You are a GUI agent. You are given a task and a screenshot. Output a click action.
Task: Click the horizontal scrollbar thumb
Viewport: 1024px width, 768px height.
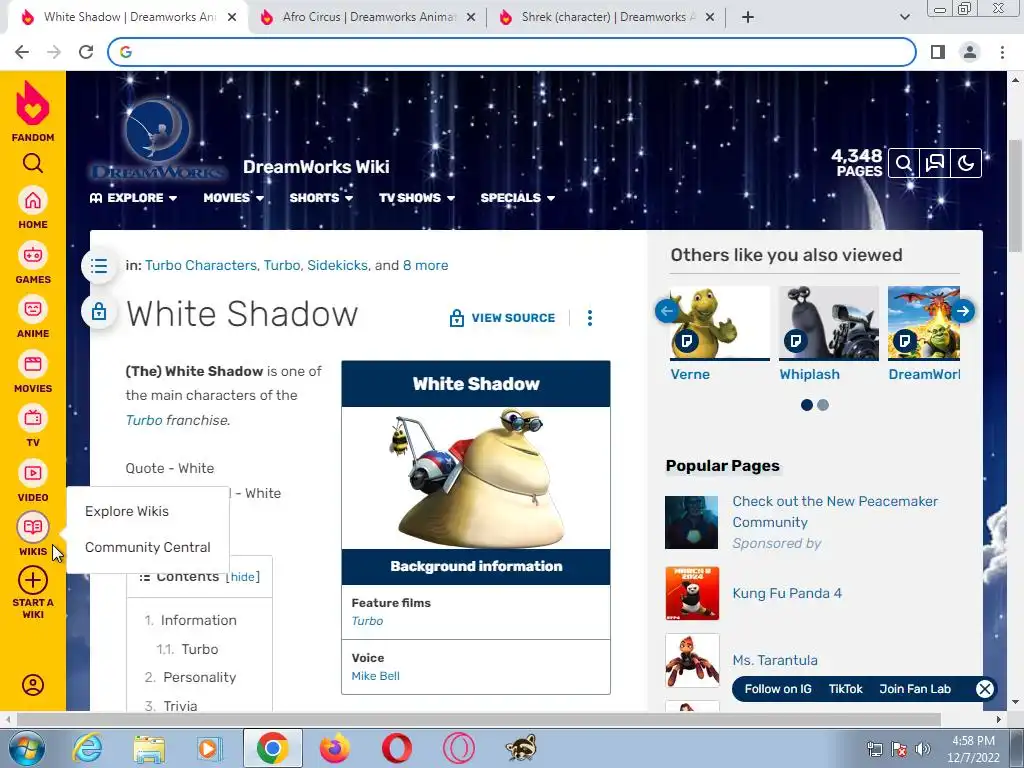(479, 720)
